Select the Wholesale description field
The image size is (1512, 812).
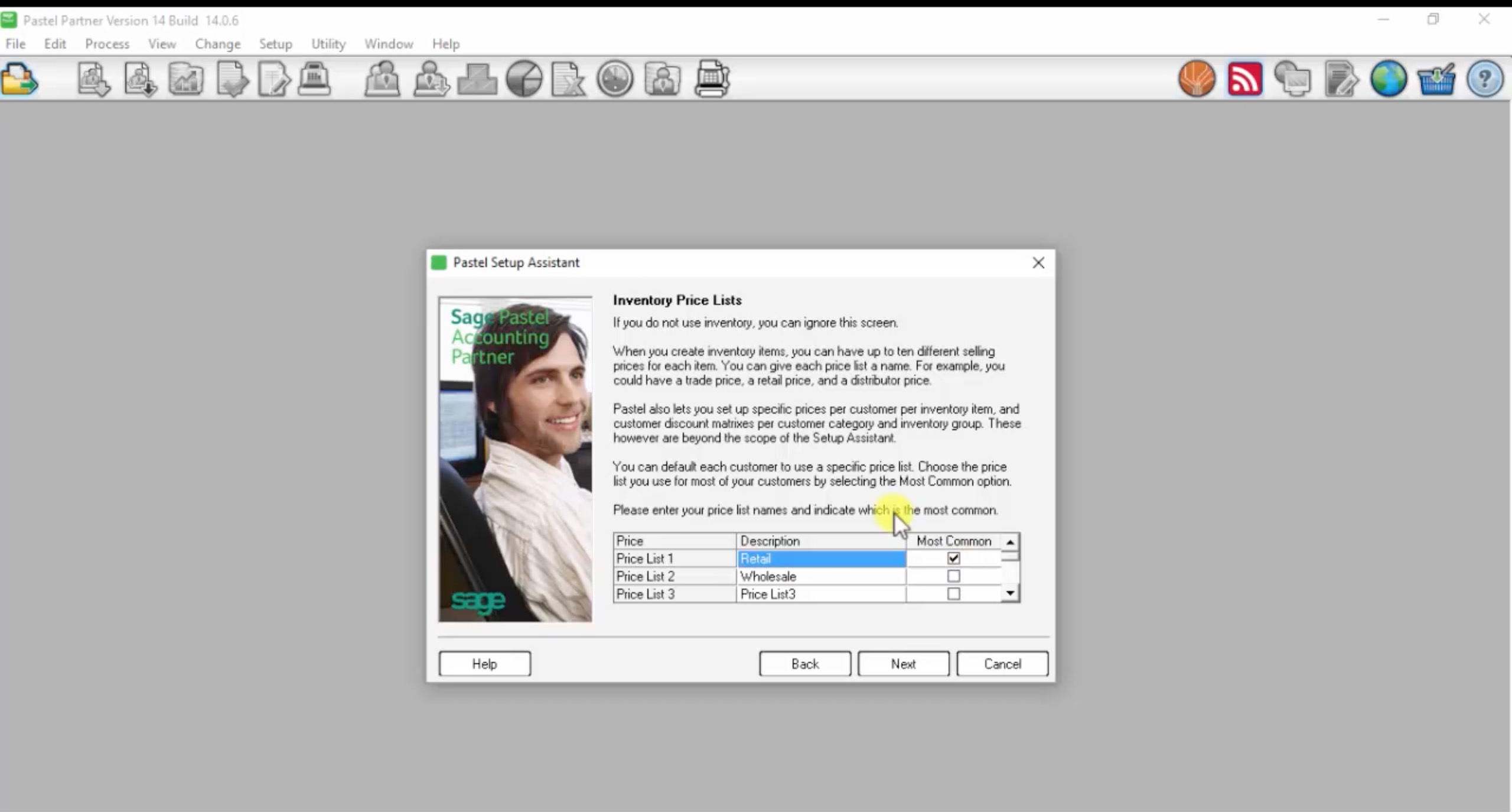click(820, 576)
